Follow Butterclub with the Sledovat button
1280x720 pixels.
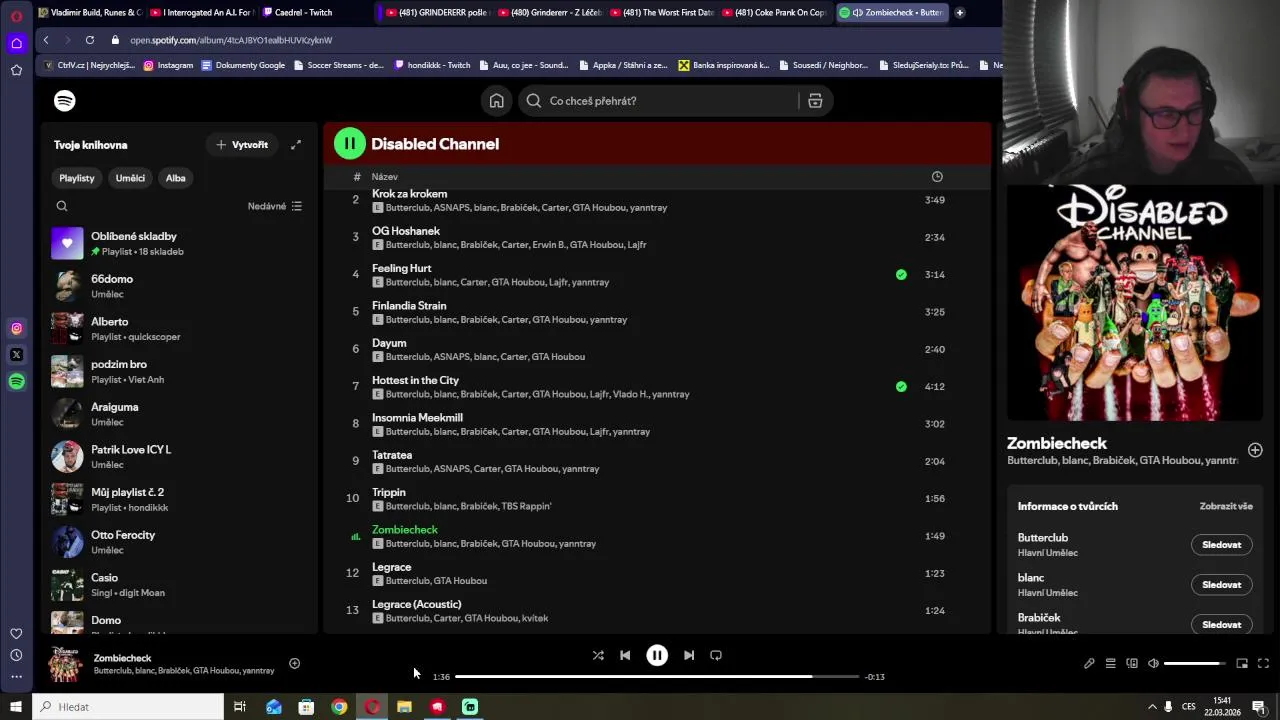[x=1221, y=545]
